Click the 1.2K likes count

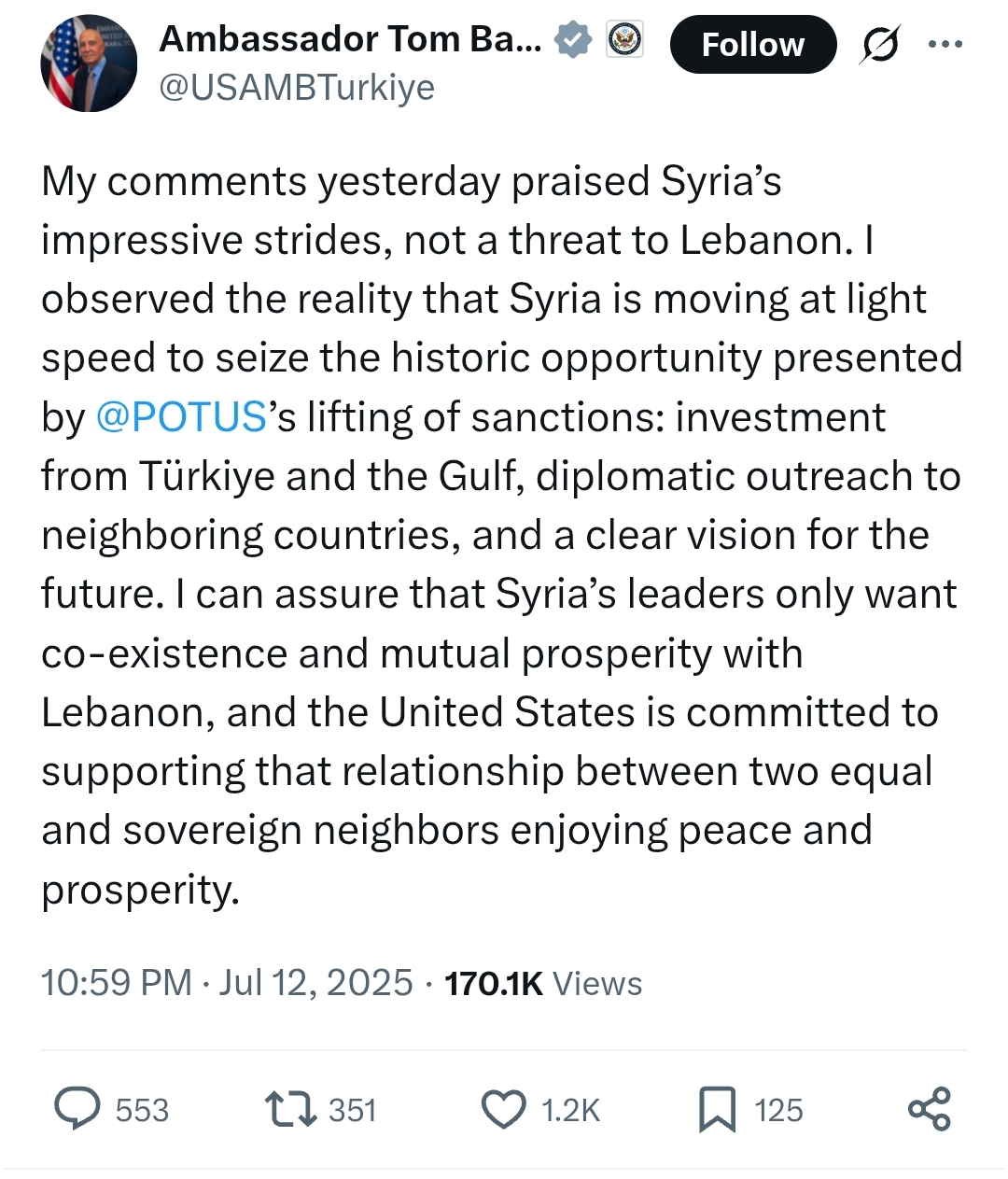click(570, 1110)
